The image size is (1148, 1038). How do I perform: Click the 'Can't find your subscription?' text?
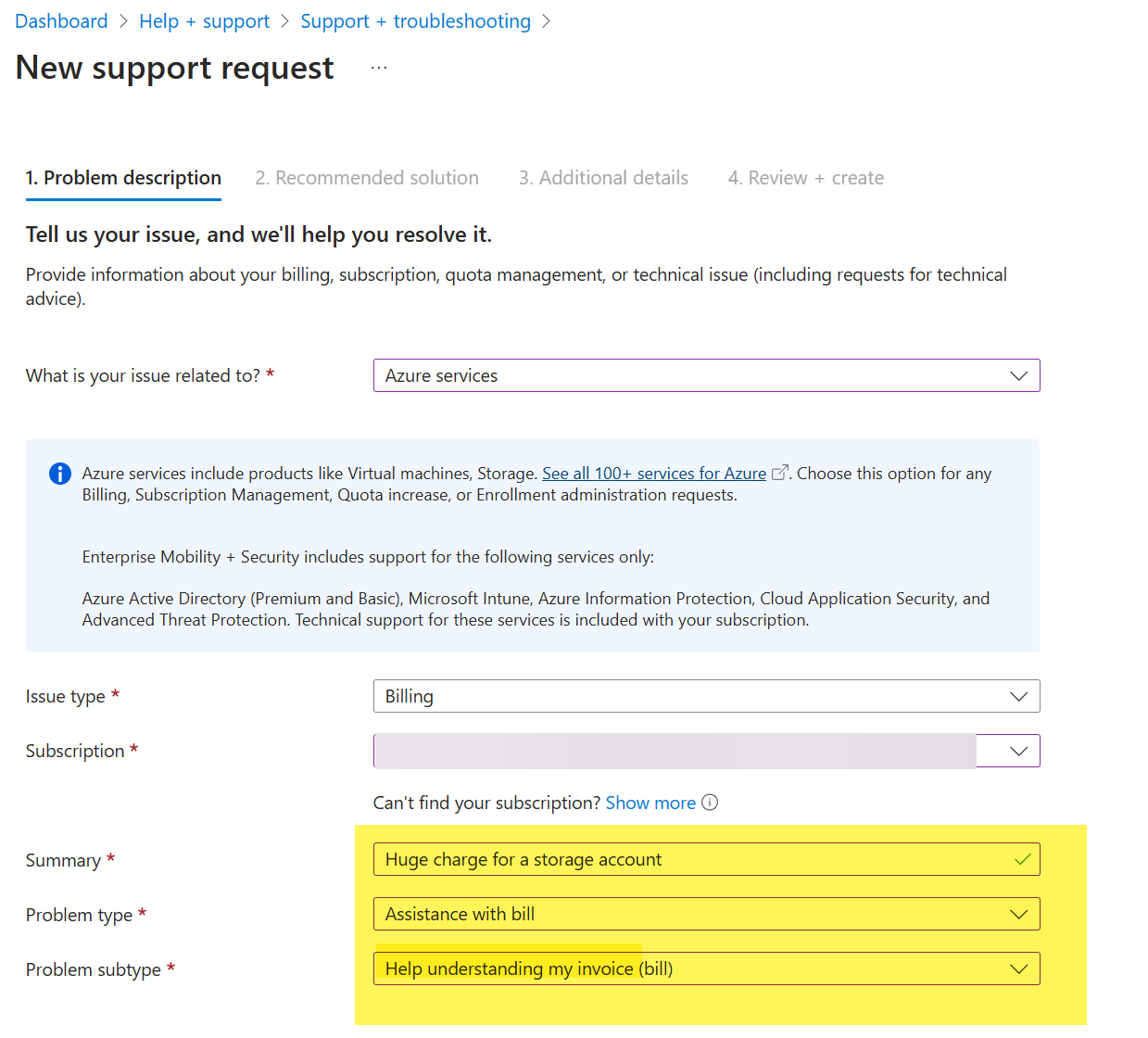[486, 803]
